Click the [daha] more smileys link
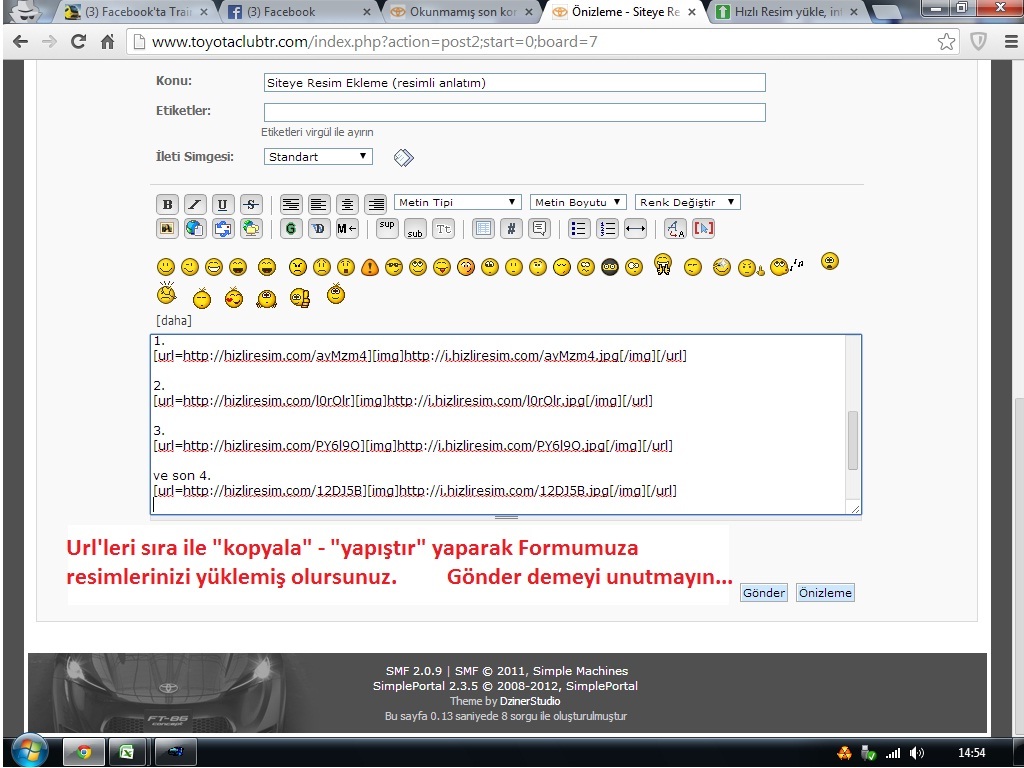 point(174,321)
